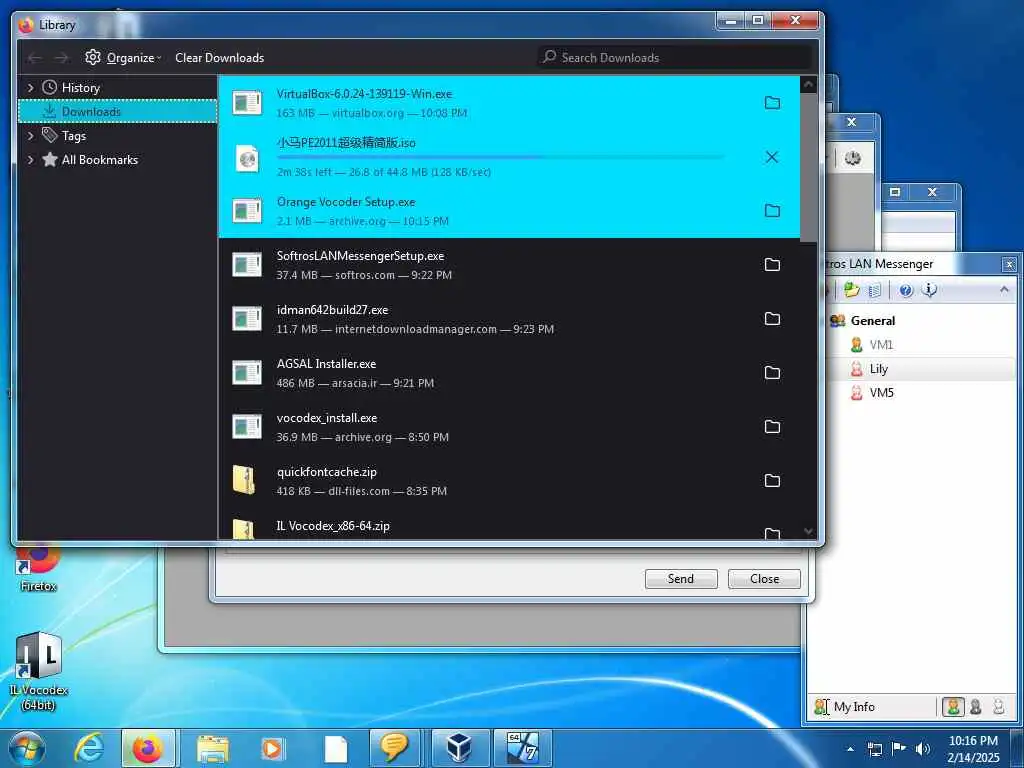
Task: Select the vocodex_install.exe download entry
Action: tap(509, 426)
